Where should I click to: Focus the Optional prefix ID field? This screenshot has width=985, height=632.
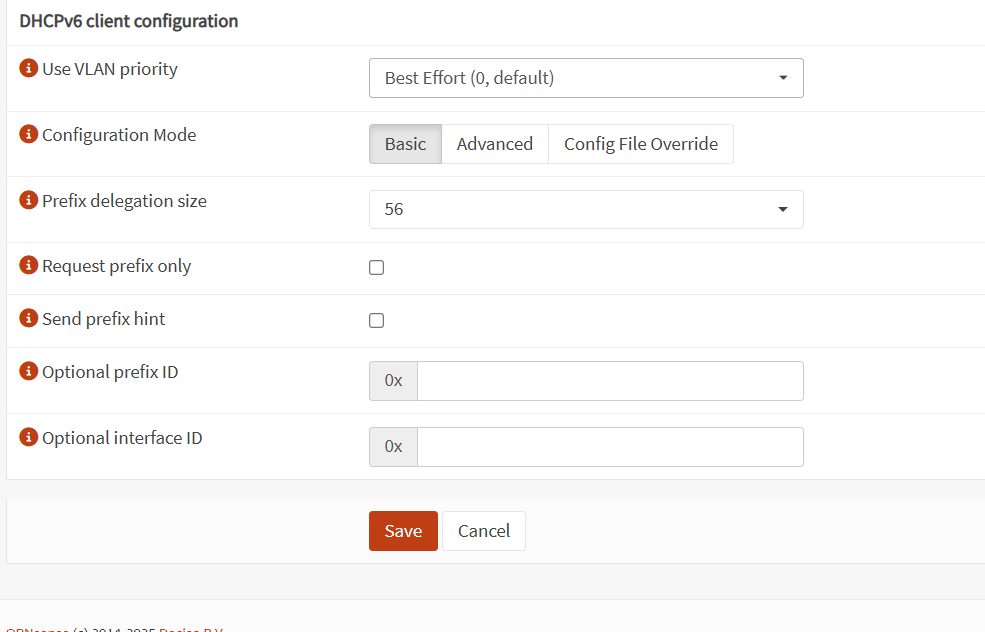pos(610,381)
